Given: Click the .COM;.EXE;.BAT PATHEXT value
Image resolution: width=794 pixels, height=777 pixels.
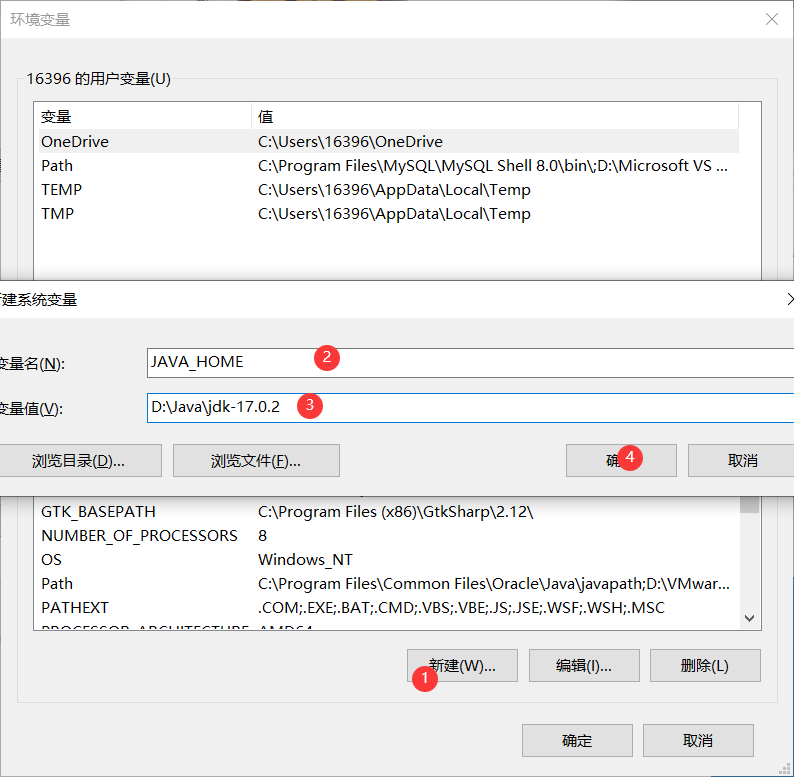Looking at the screenshot, I should [x=461, y=607].
